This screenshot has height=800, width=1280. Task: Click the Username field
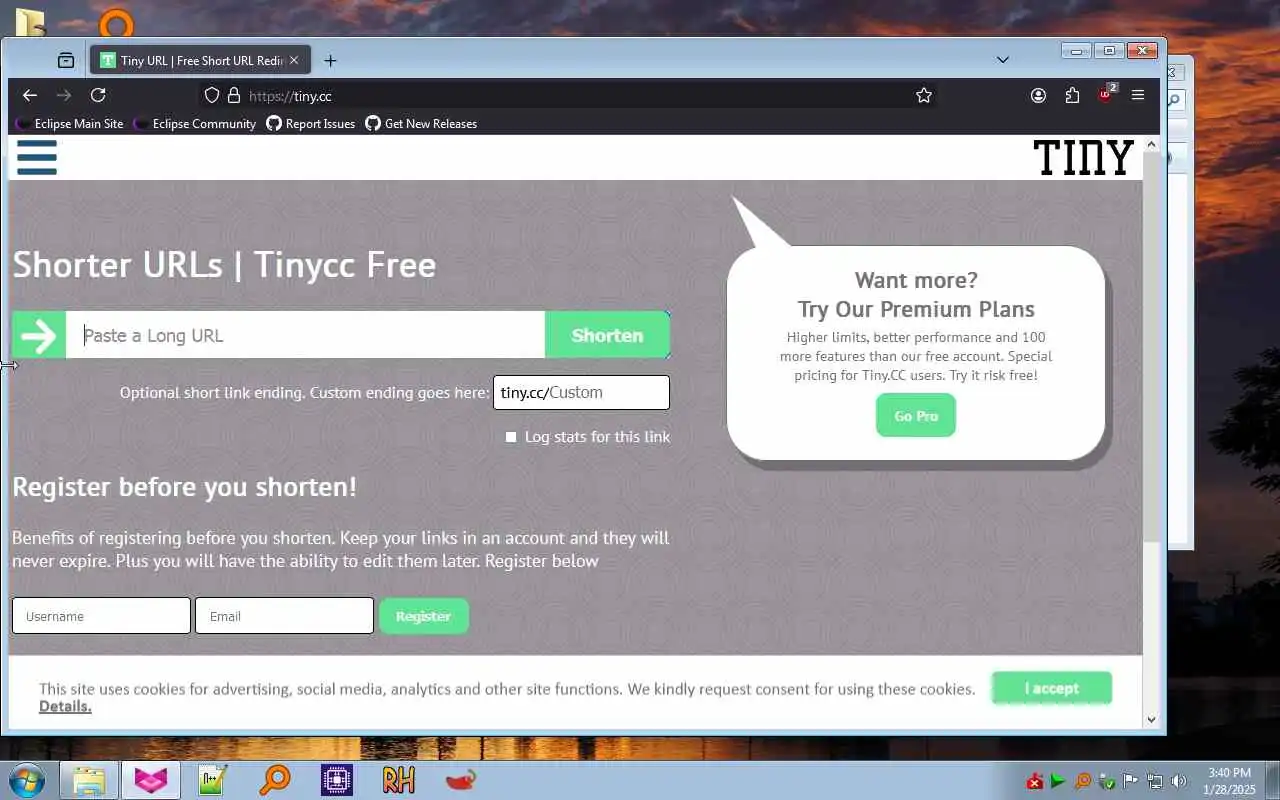[101, 616]
